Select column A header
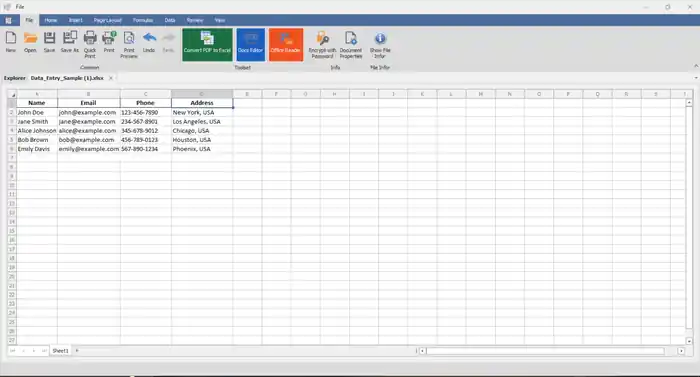 pyautogui.click(x=37, y=94)
